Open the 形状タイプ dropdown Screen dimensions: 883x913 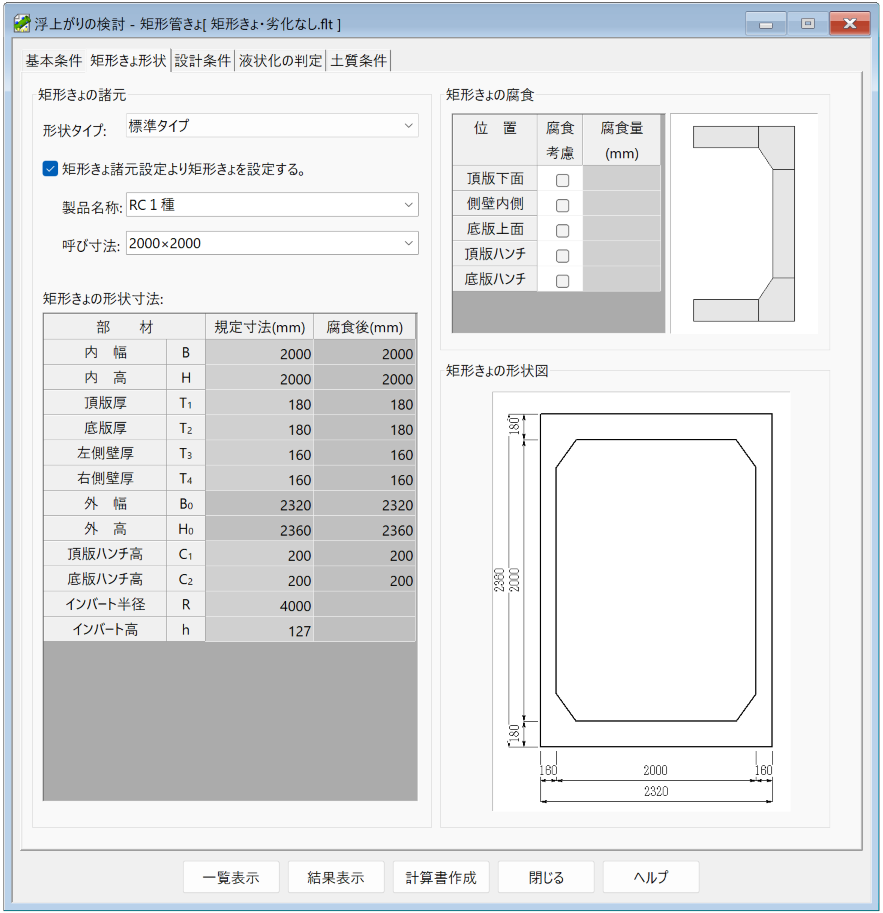pos(272,126)
